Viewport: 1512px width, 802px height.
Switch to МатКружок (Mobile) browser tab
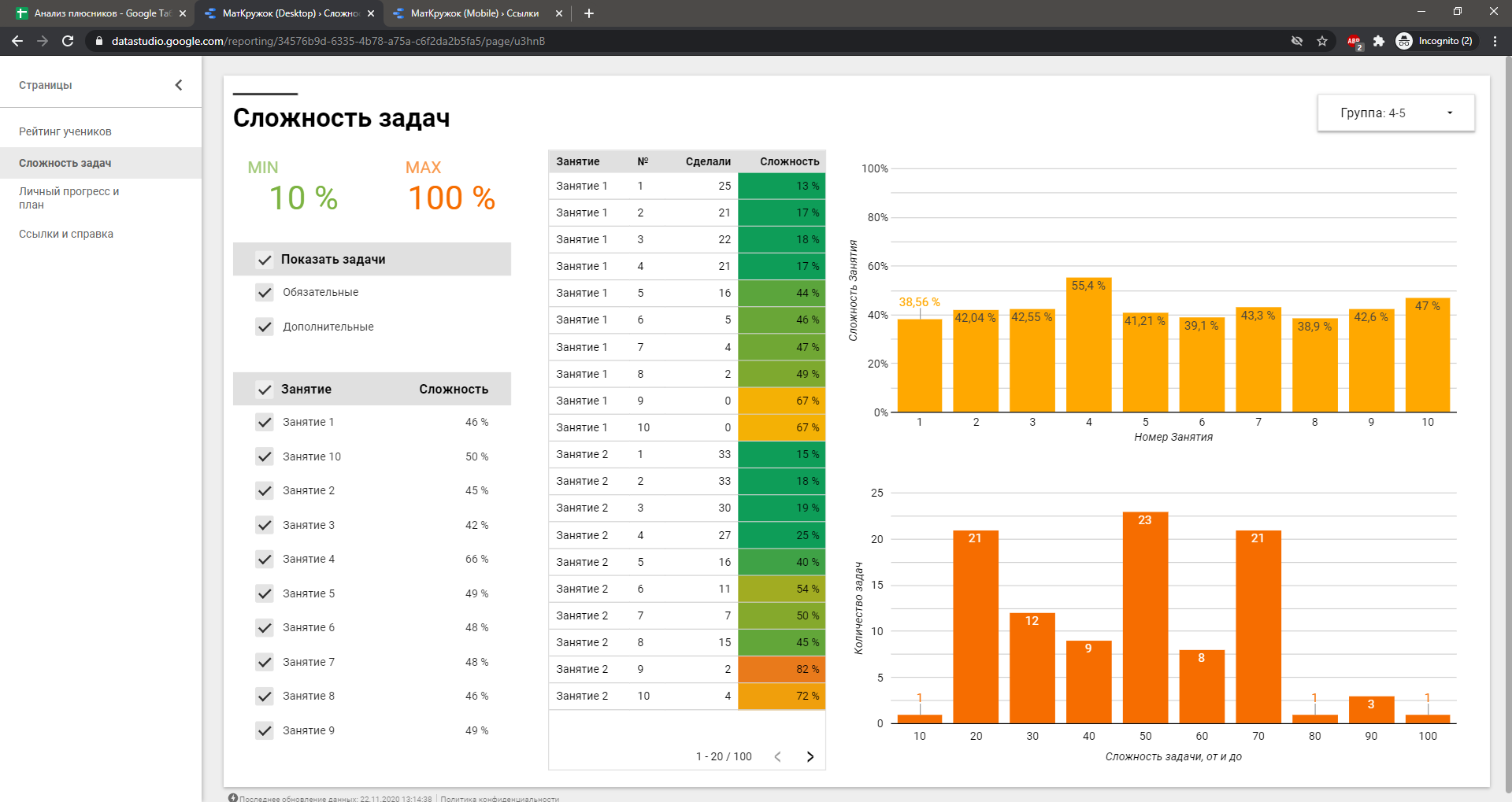(474, 13)
